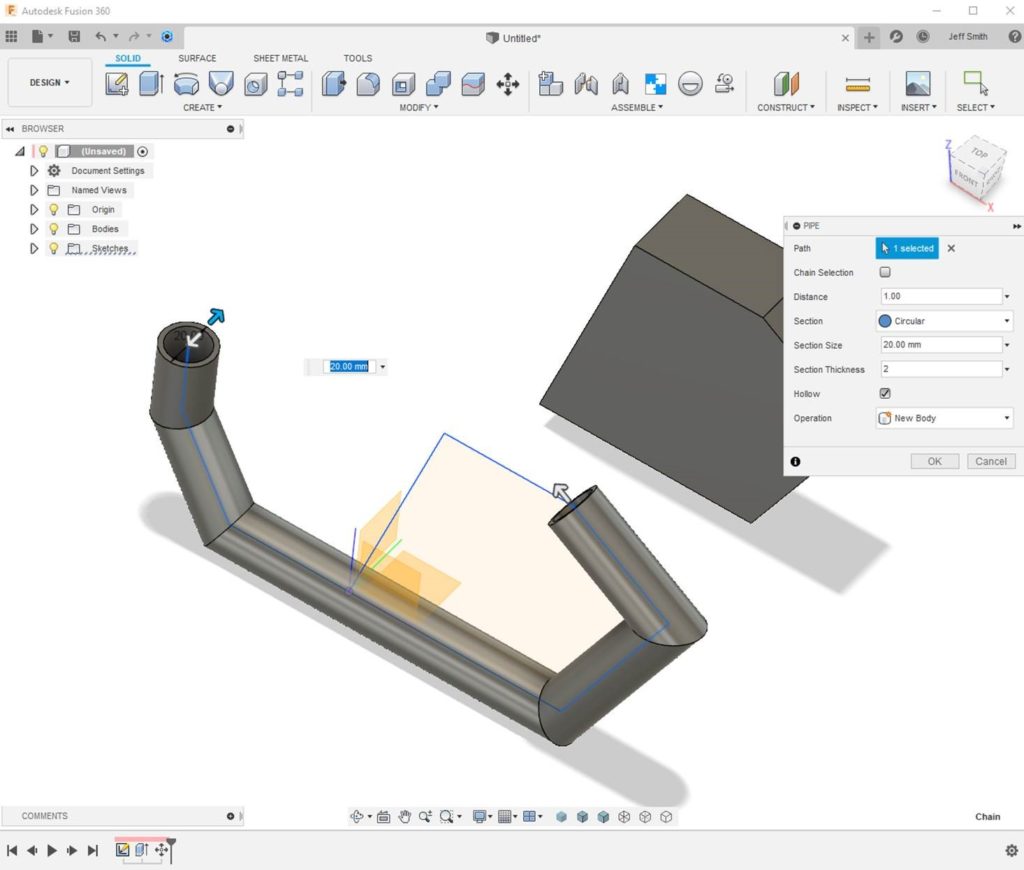Click the Section Size input field
Screen dimensions: 1024x870
coord(940,345)
